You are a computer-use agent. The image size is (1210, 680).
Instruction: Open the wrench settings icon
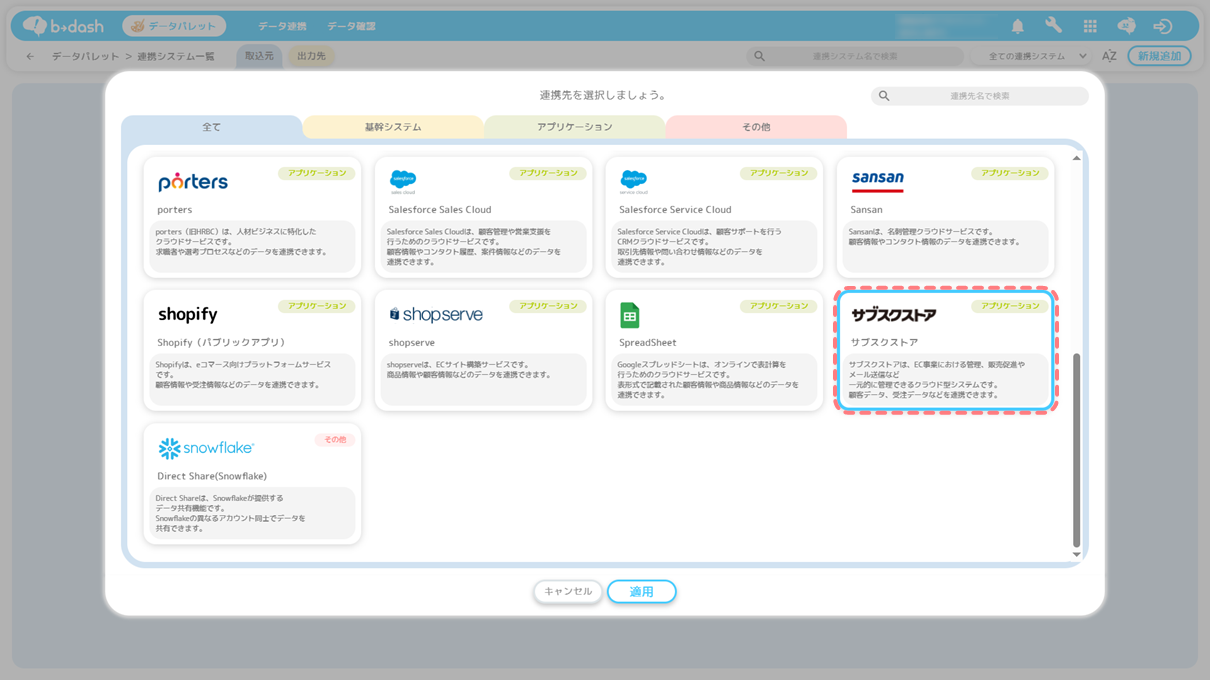[x=1053, y=26]
